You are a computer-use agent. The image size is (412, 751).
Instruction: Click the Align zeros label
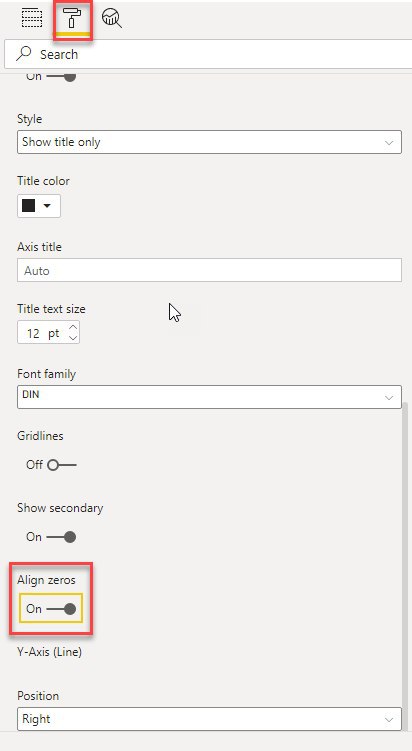click(46, 580)
